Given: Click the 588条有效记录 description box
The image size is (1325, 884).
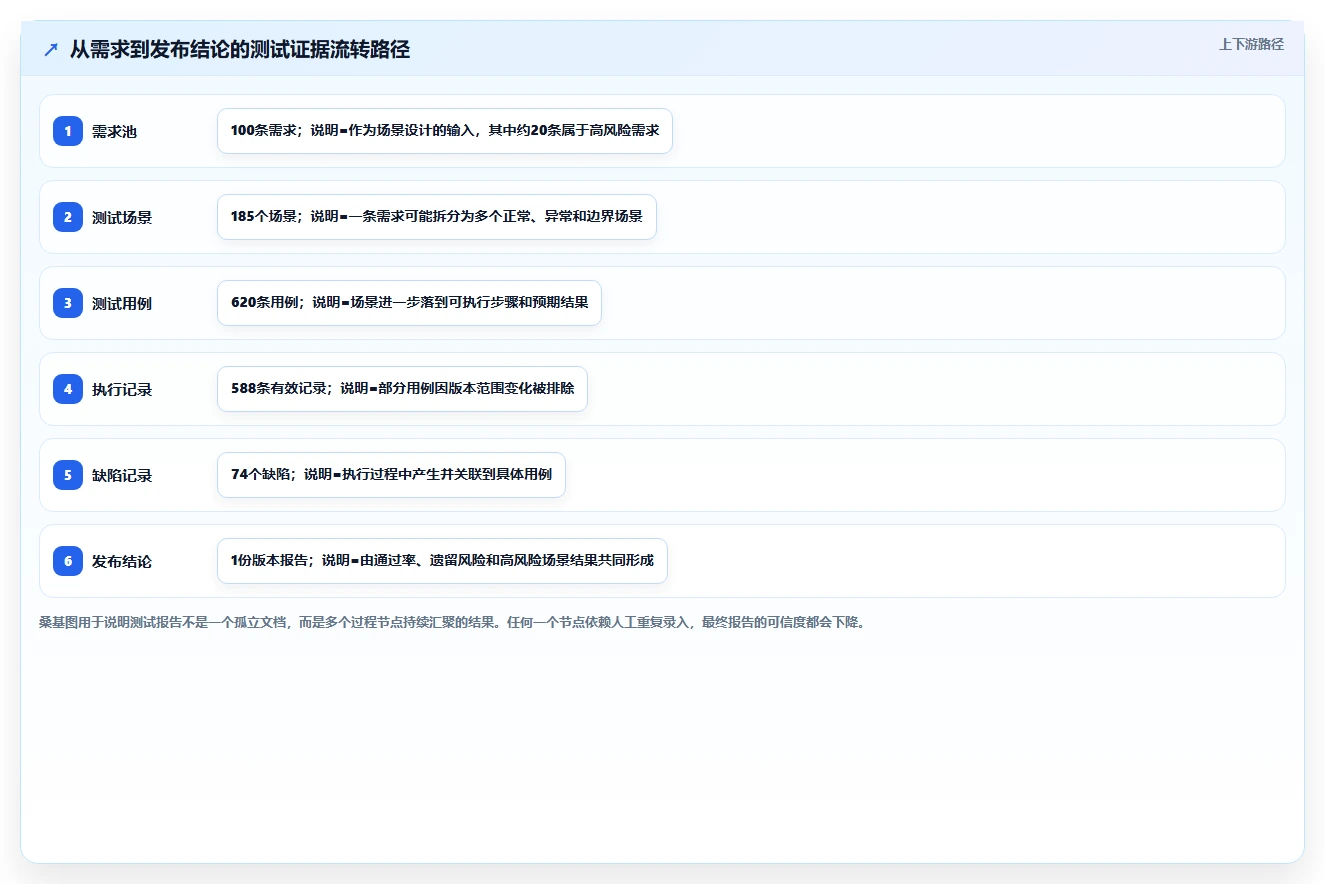Looking at the screenshot, I should pos(402,389).
